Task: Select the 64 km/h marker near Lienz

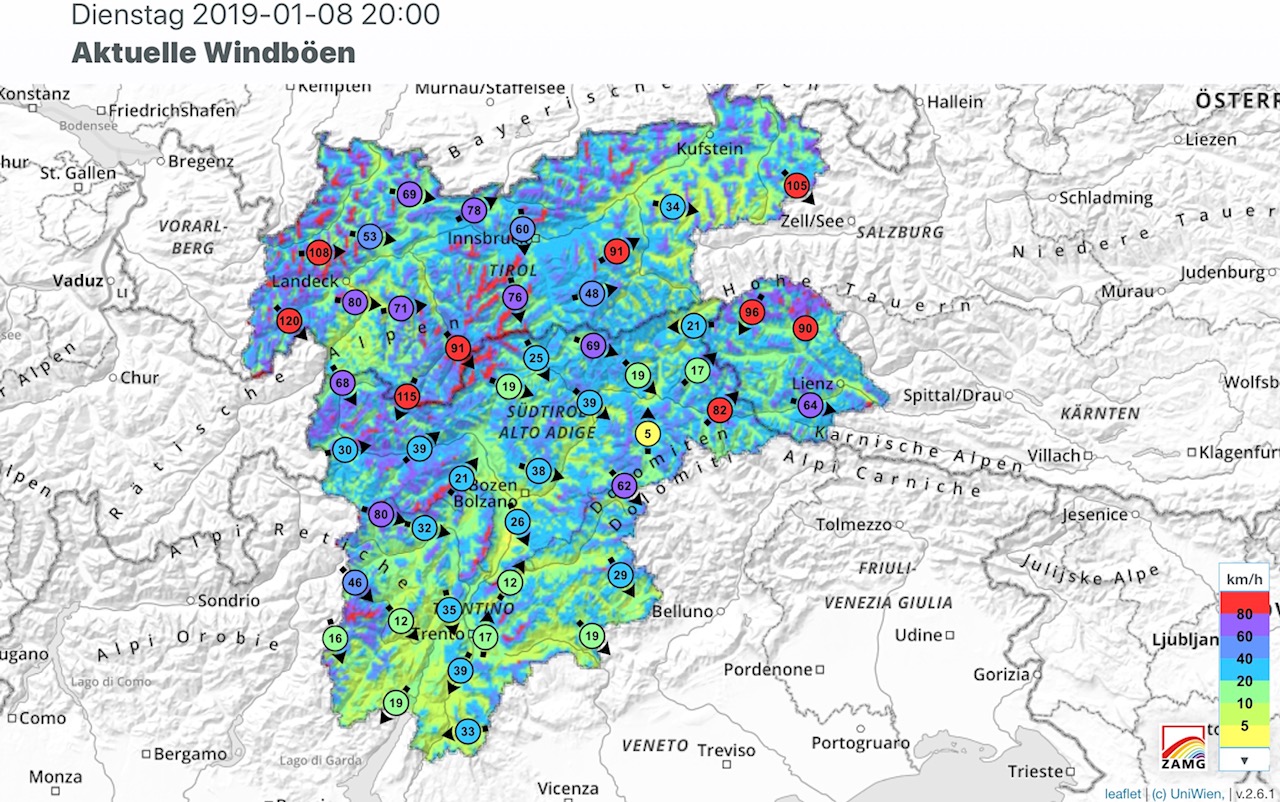Action: coord(810,405)
